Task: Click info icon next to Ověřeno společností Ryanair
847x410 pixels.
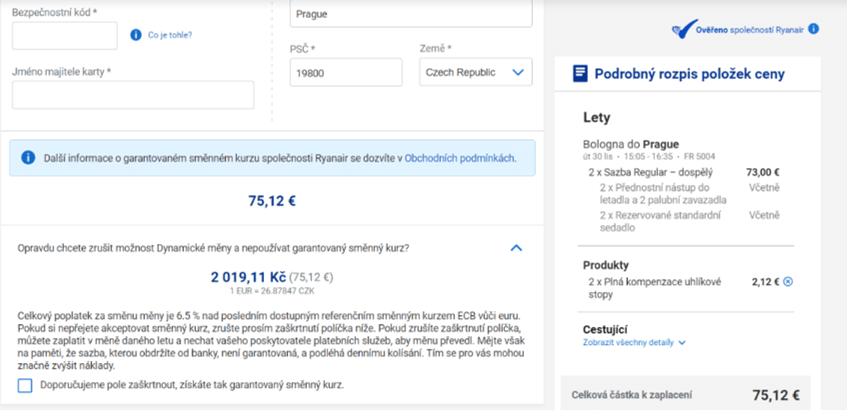Action: pyautogui.click(x=814, y=29)
